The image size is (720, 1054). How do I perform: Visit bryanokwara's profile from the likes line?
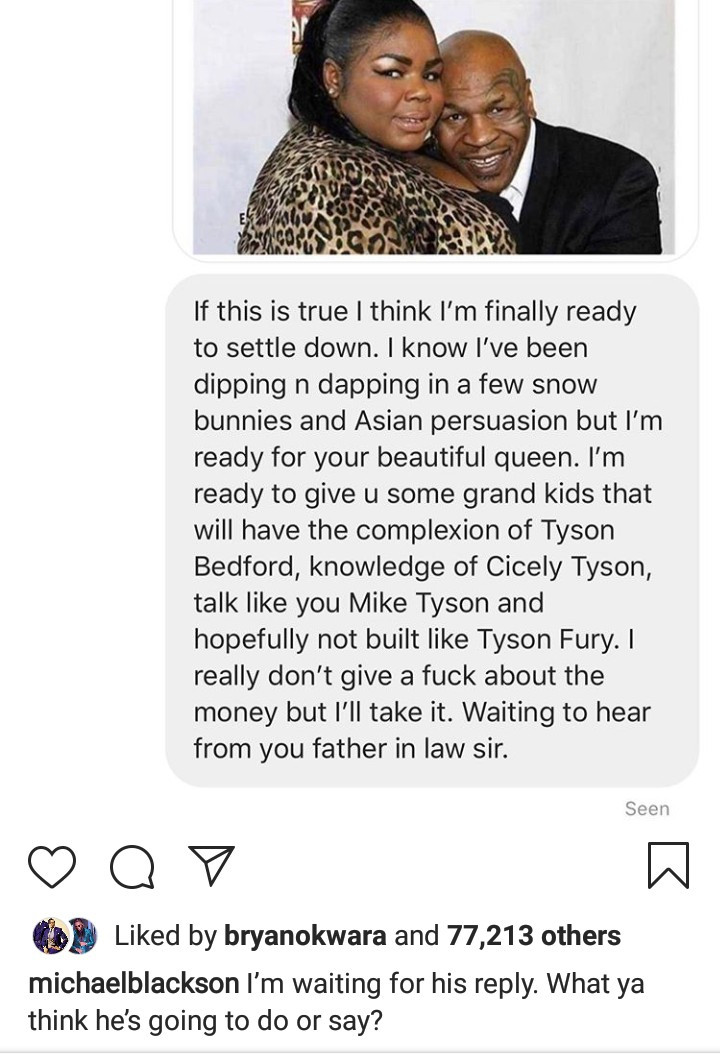(305, 936)
